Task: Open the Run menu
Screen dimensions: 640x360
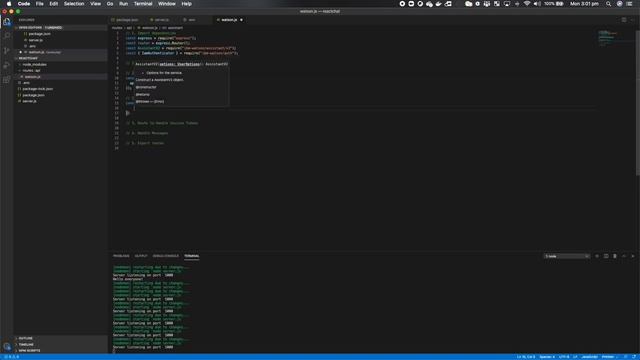Action: 123,4
